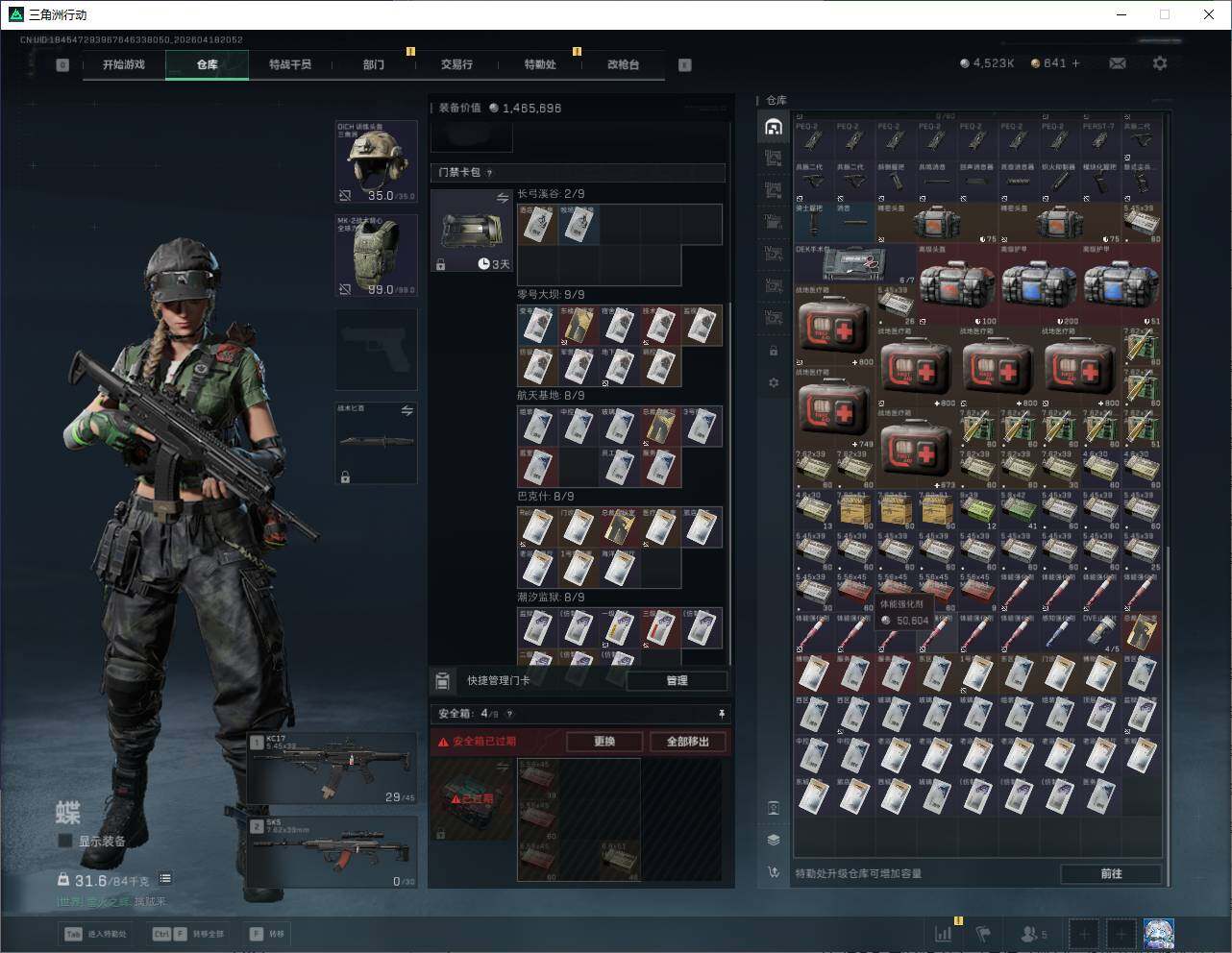Click the lock icon in warehouse sidebar
The image size is (1232, 953).
(x=774, y=352)
